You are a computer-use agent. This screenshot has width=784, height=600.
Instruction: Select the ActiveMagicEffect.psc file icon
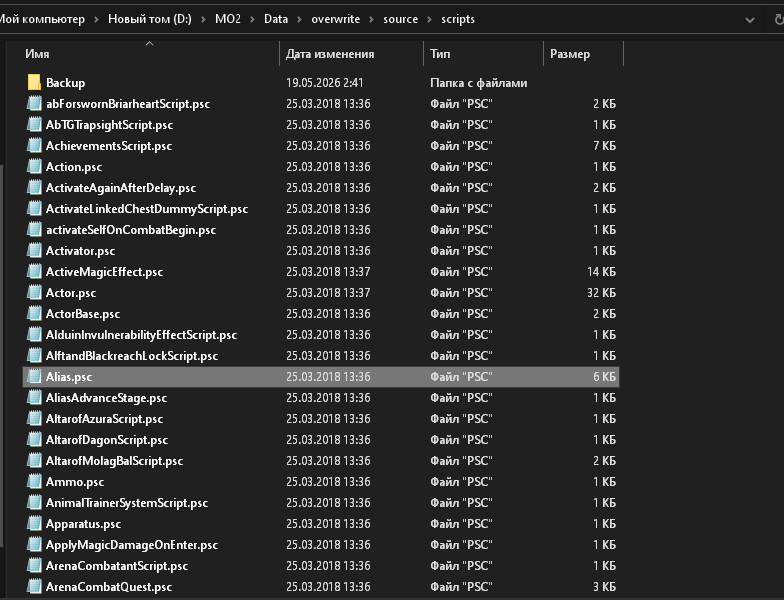point(34,272)
